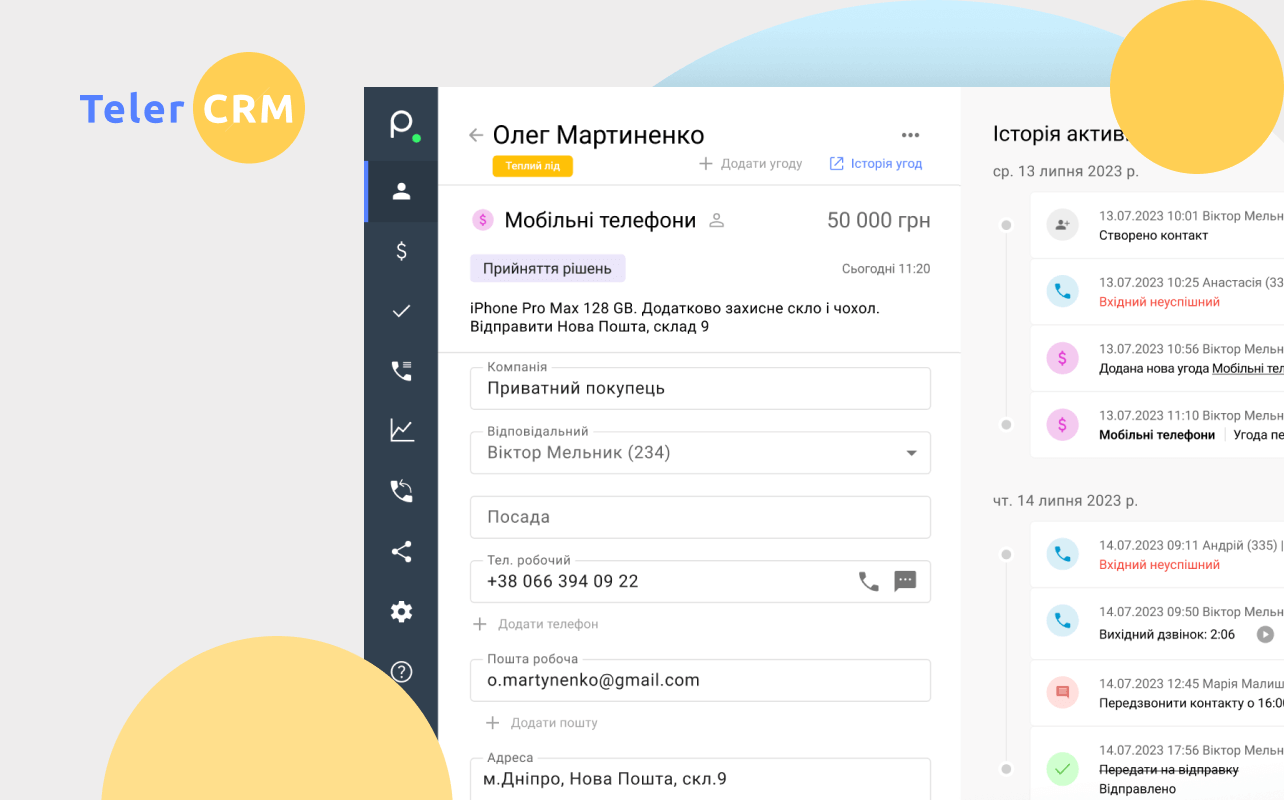Open the help question mark icon

[401, 671]
